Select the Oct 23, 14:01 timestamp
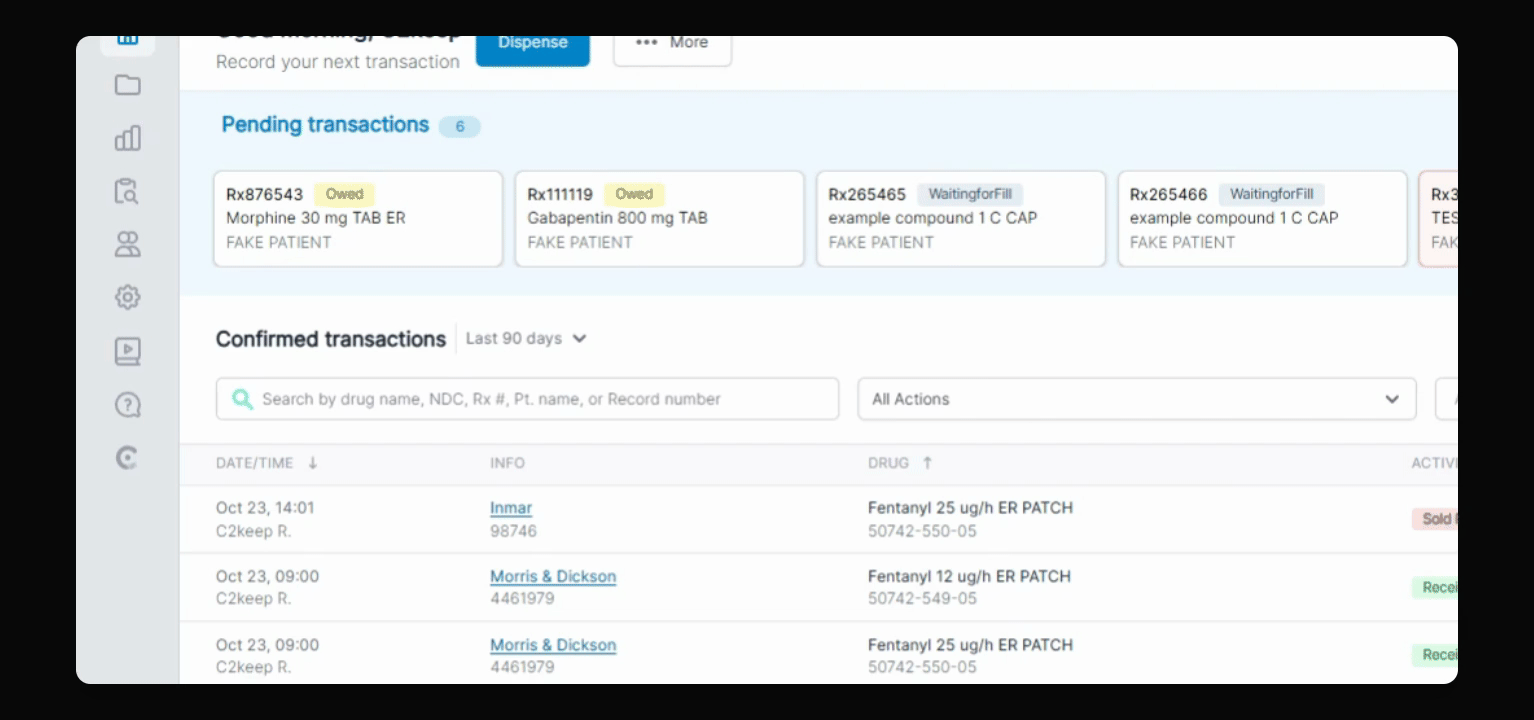 tap(265, 508)
